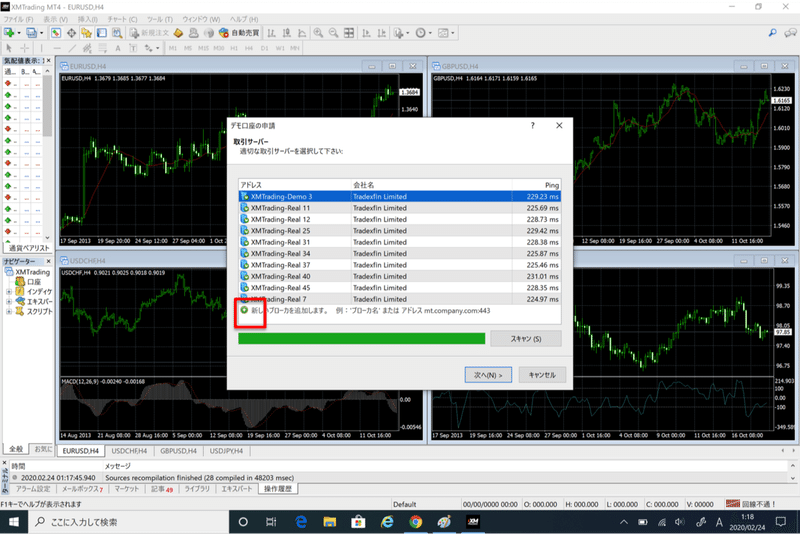The height and width of the screenshot is (534, 800).
Task: Select the text label T tool
Action: (x=133, y=48)
